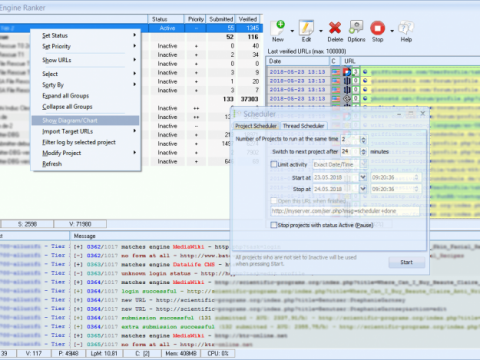The image size is (480, 360).
Task: Expand the Stop button dropdown arrow
Action: coord(392,31)
